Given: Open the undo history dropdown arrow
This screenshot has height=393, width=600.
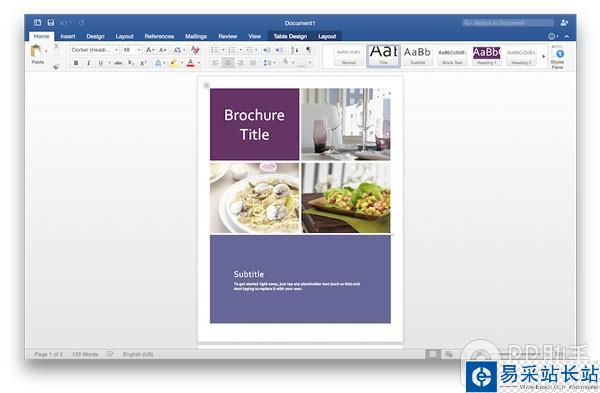Looking at the screenshot, I should pyautogui.click(x=70, y=23).
